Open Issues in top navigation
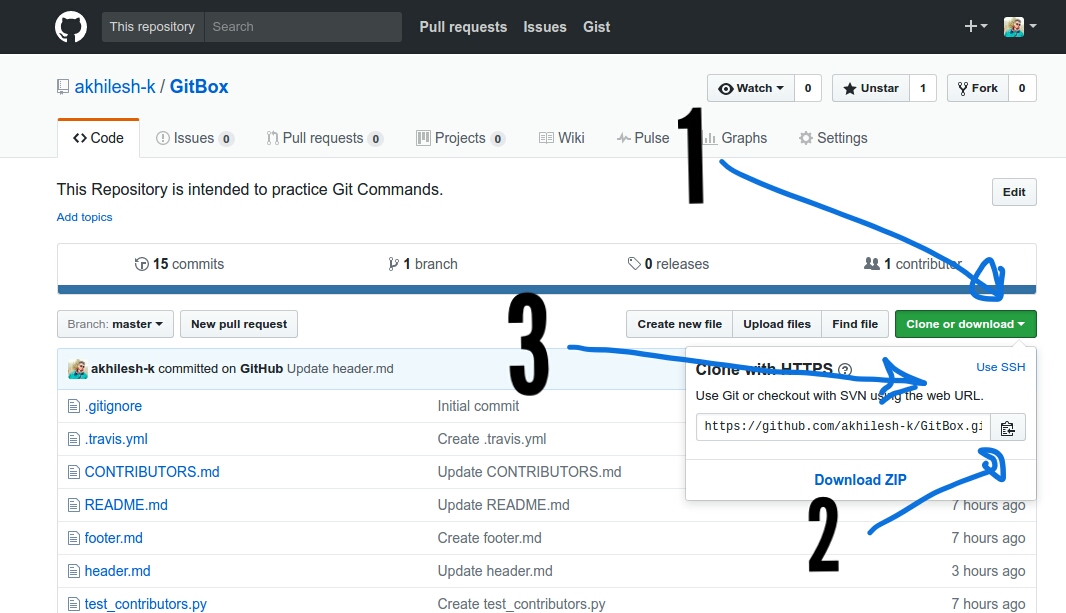1066x613 pixels. pyautogui.click(x=545, y=27)
